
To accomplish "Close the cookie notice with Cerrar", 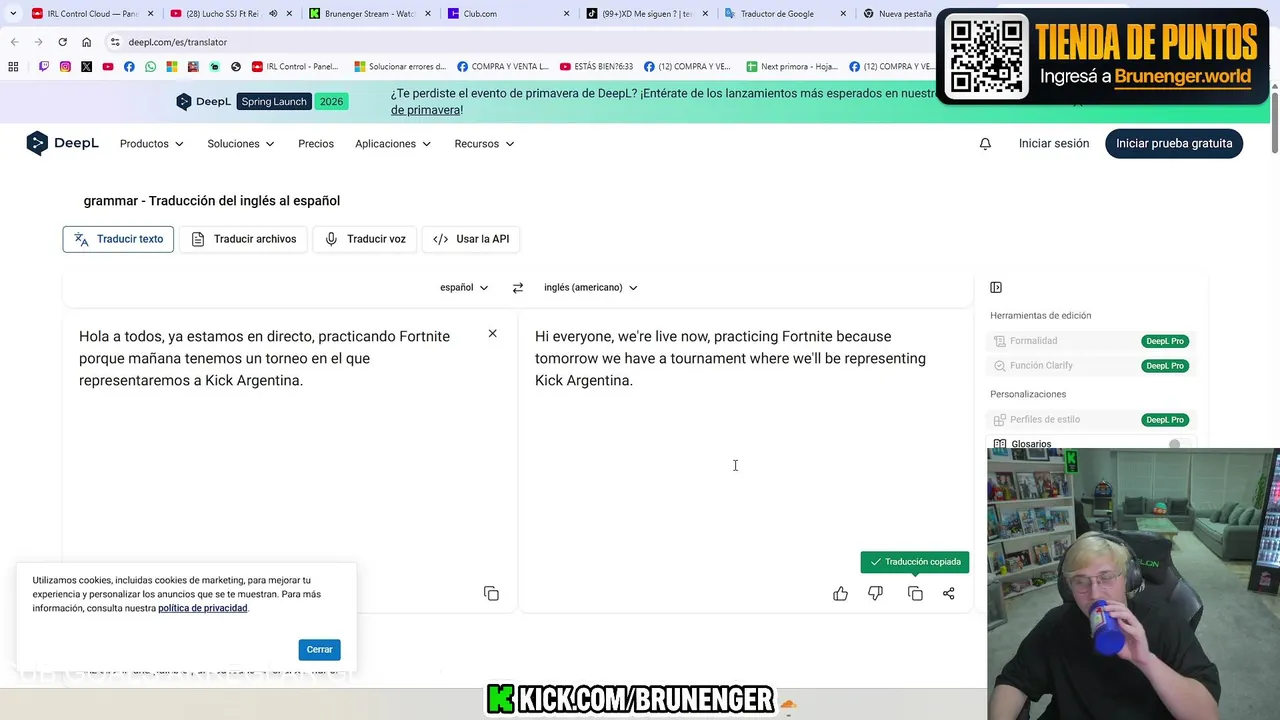I will click(319, 650).
